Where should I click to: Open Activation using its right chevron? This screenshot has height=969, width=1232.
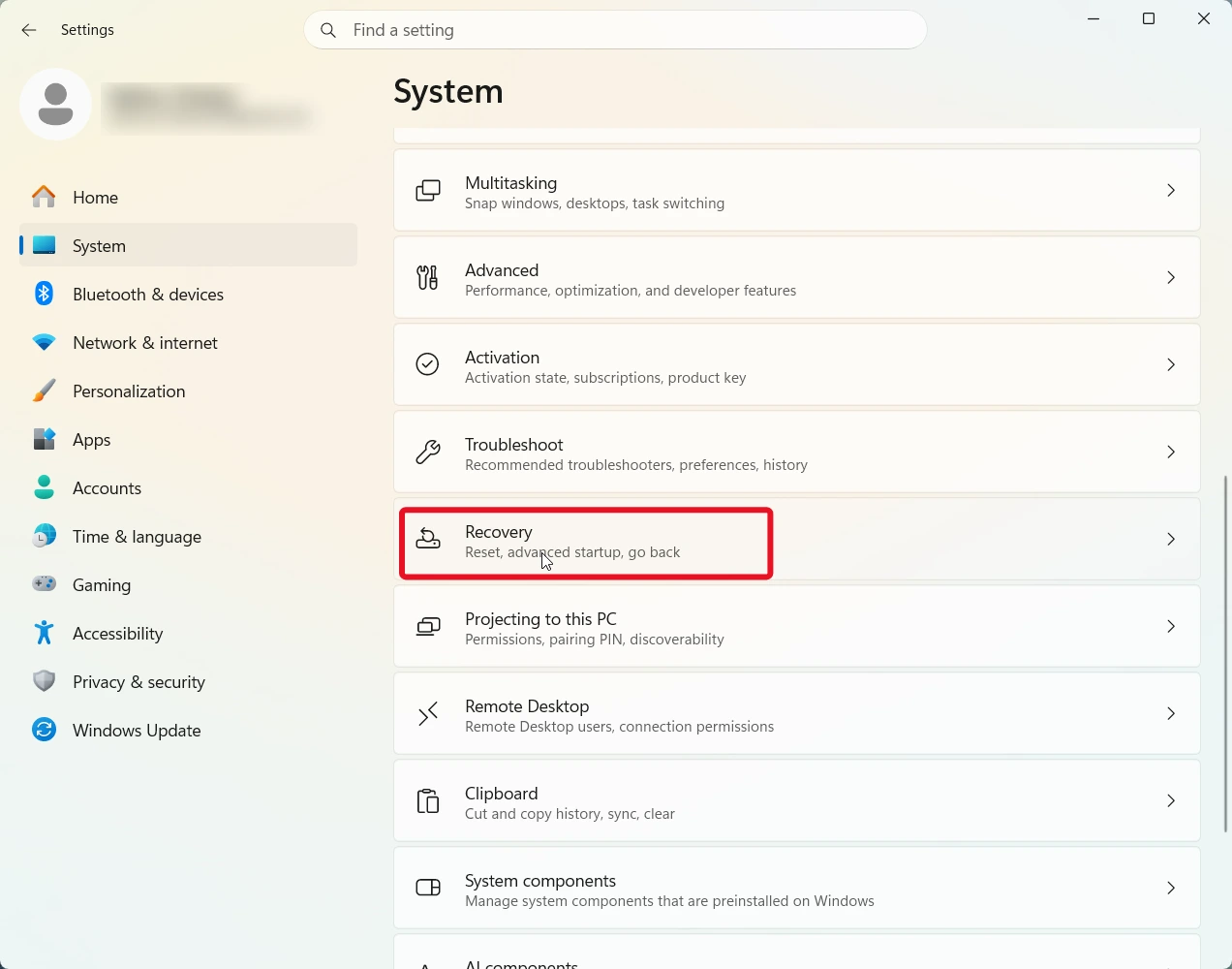coord(1171,364)
